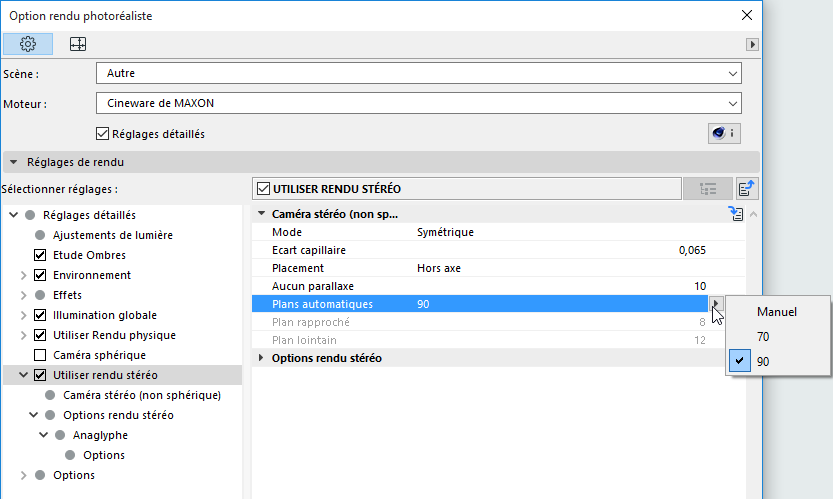
Task: Open the Scène dropdown
Action: click(x=419, y=73)
